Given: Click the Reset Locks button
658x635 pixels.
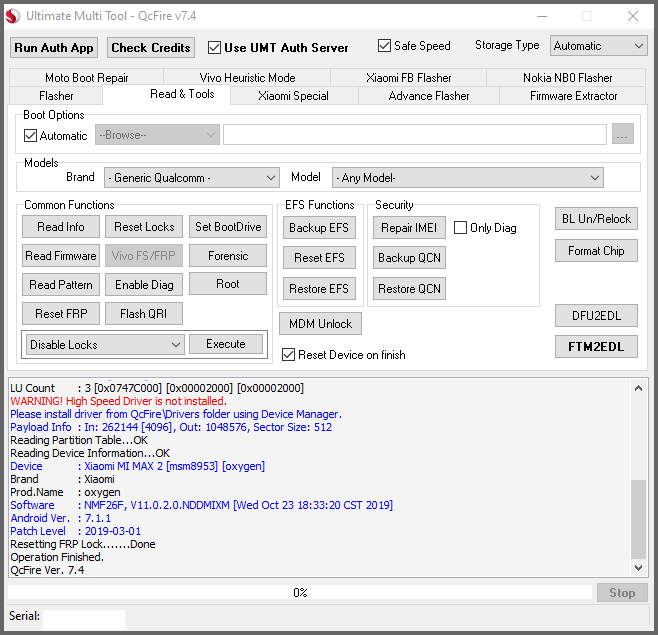Looking at the screenshot, I should (x=144, y=227).
